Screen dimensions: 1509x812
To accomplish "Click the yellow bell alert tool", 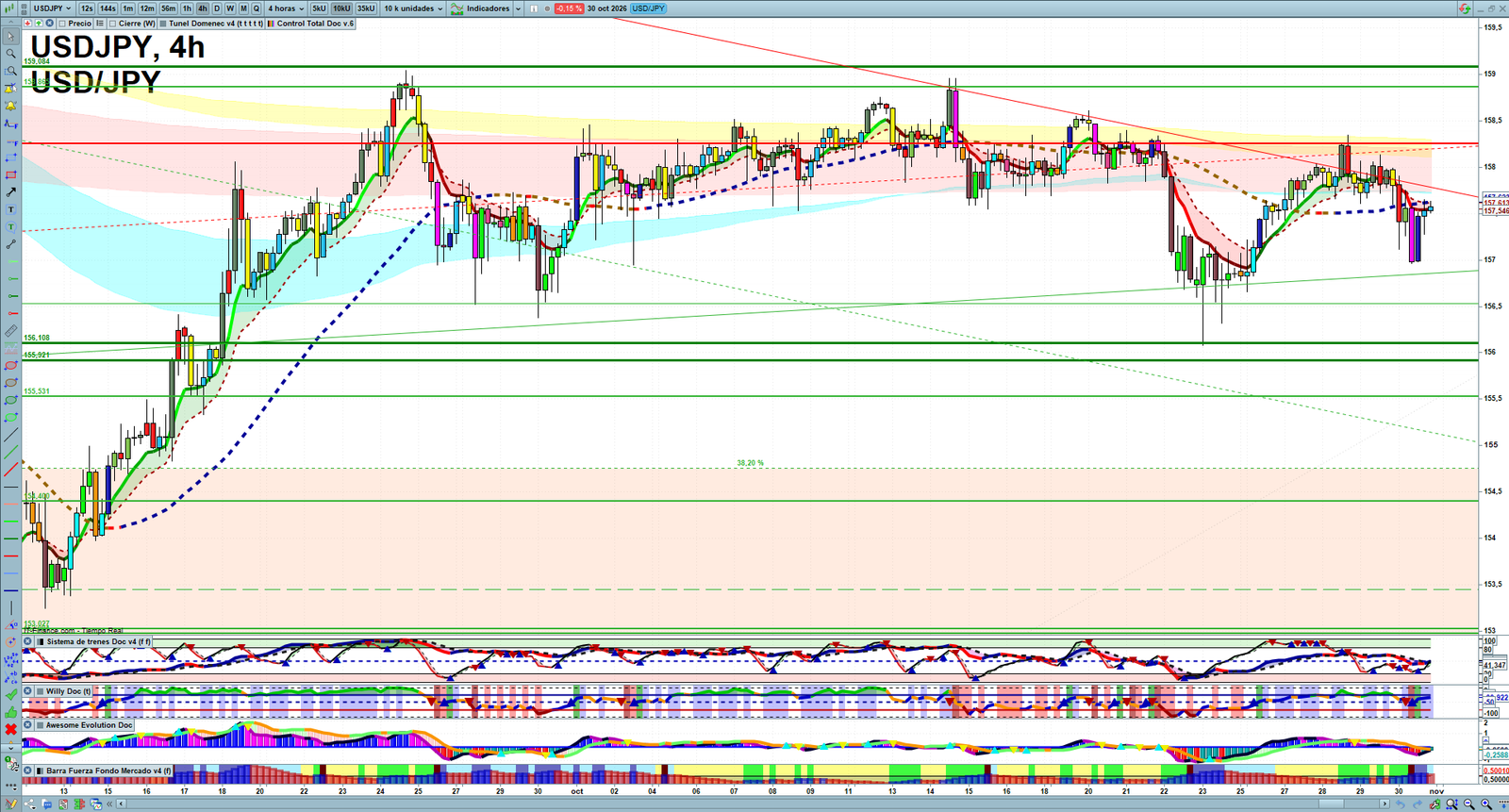I will [10, 106].
